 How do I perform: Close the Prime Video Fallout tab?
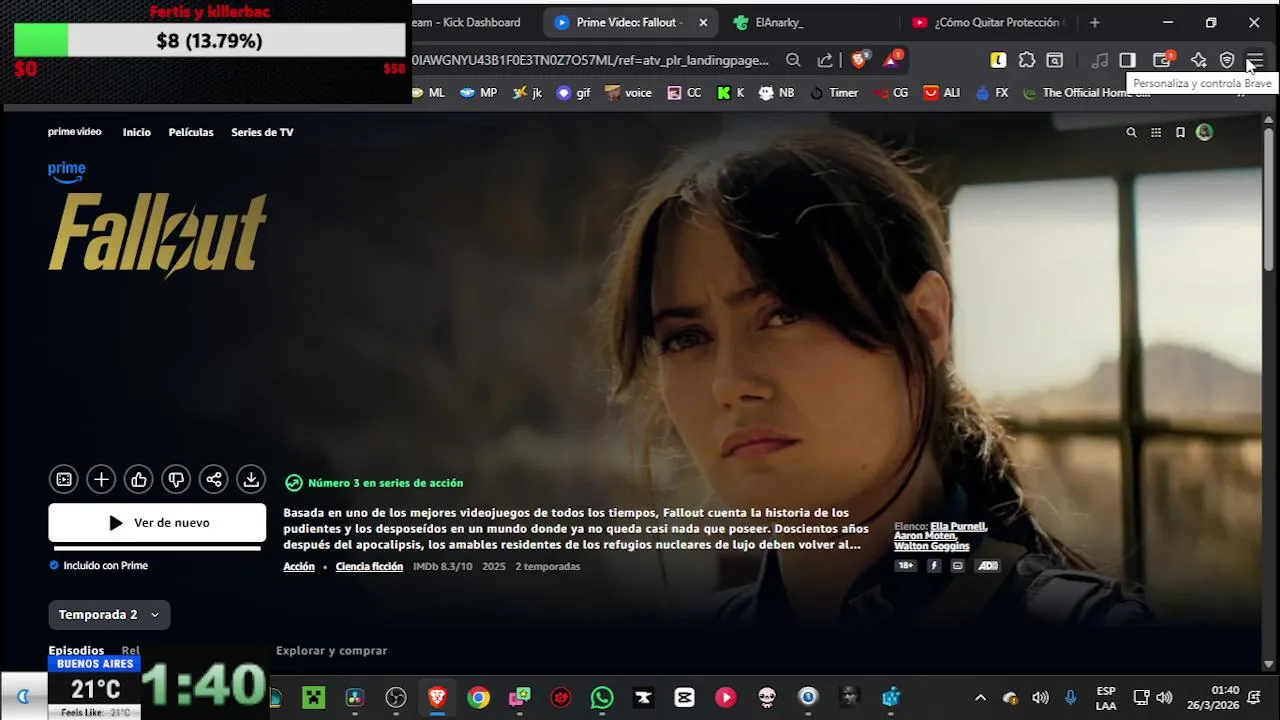click(x=703, y=22)
